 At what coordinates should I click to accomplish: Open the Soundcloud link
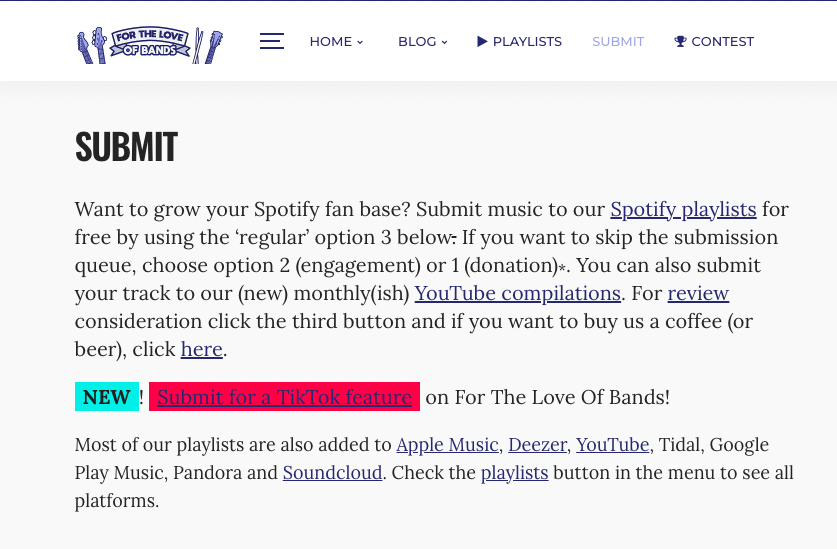point(332,472)
